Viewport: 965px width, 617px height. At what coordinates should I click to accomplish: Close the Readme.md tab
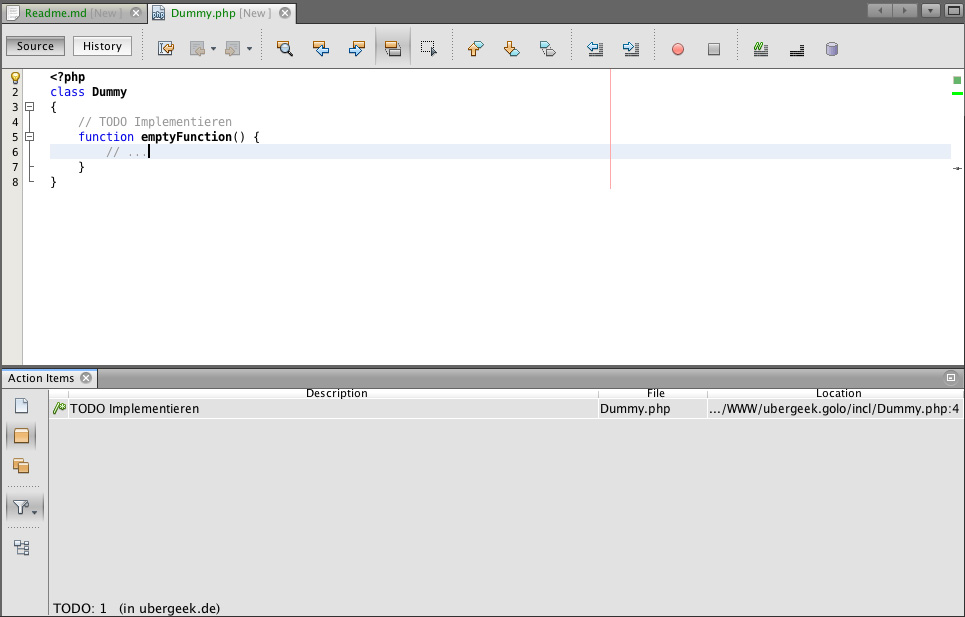(136, 13)
